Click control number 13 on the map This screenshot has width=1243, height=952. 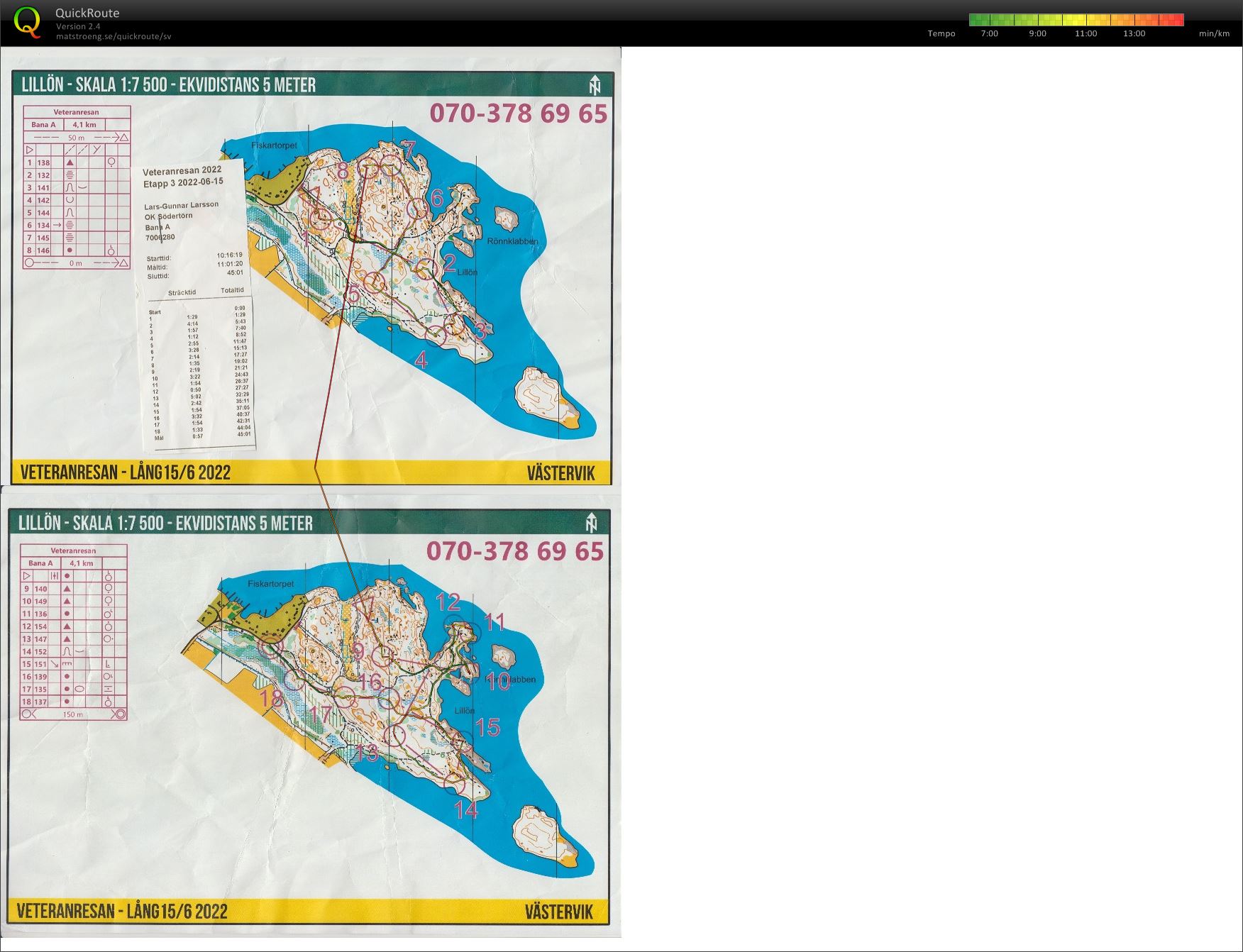click(x=367, y=753)
